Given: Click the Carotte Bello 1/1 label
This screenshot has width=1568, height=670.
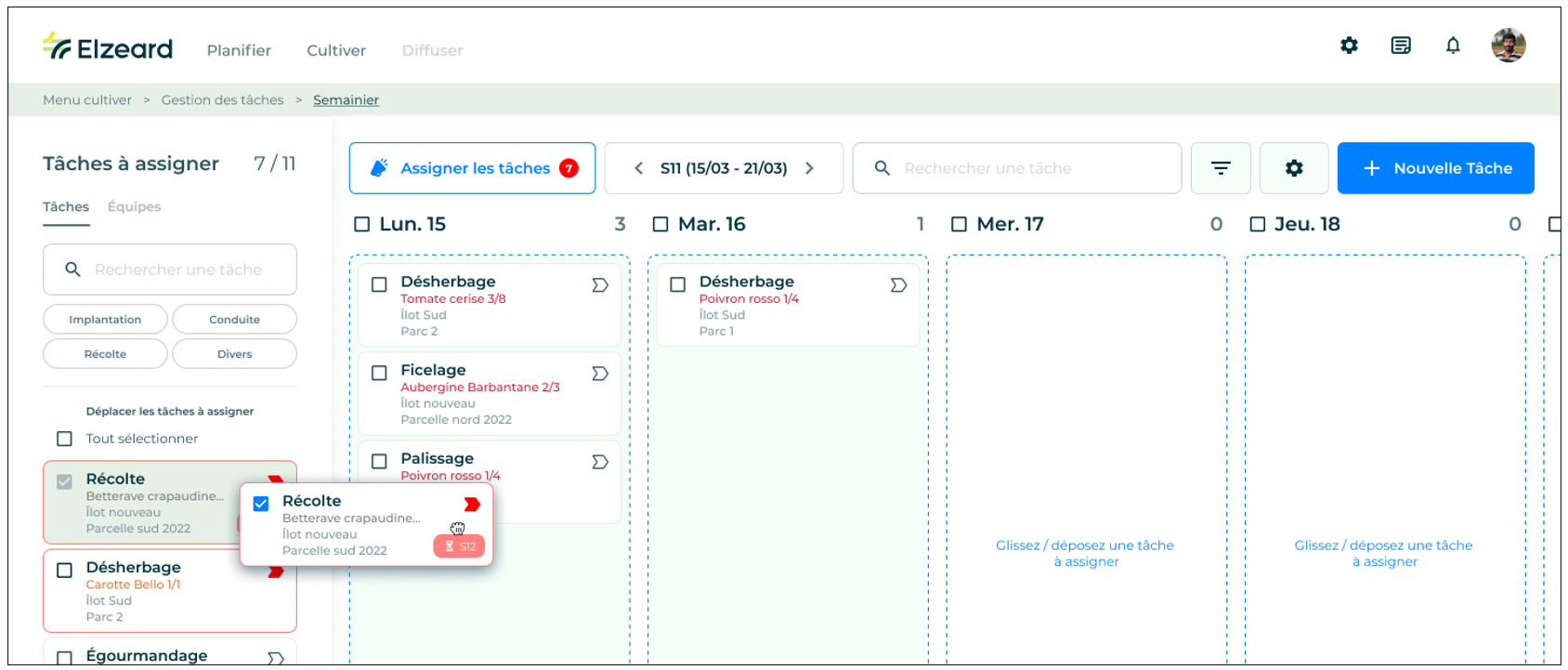Looking at the screenshot, I should click(133, 585).
